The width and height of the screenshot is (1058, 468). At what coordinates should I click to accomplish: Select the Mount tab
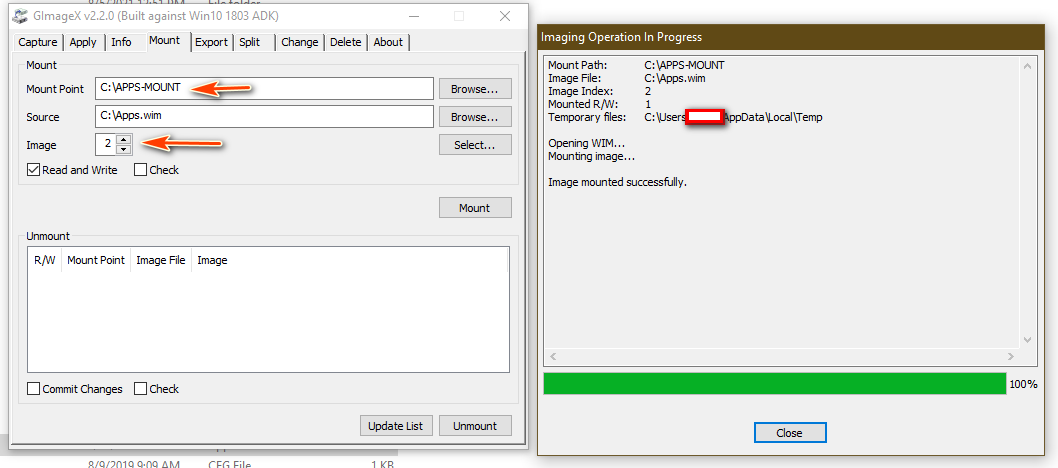coord(165,40)
